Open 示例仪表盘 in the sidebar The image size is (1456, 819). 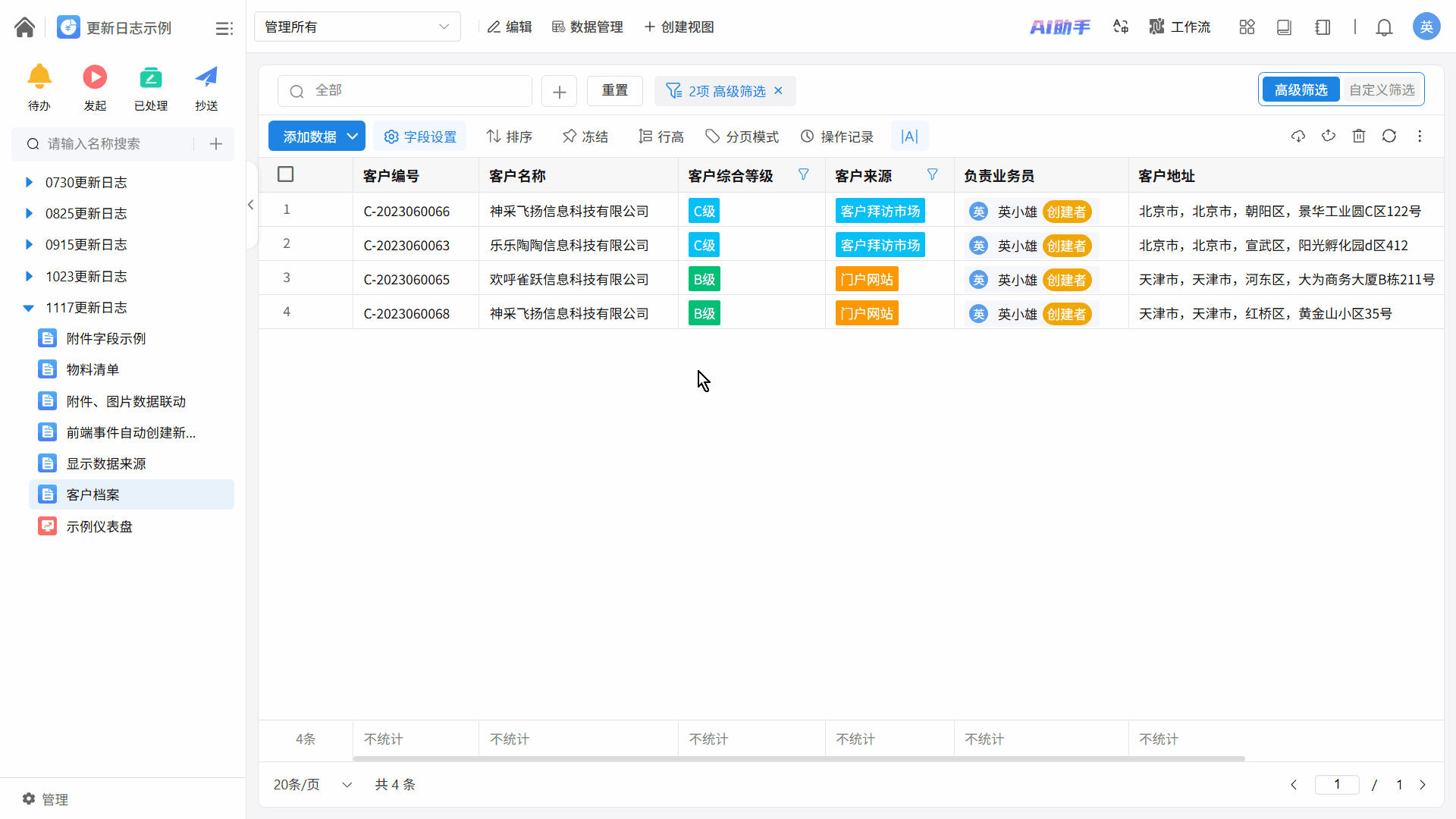(99, 526)
